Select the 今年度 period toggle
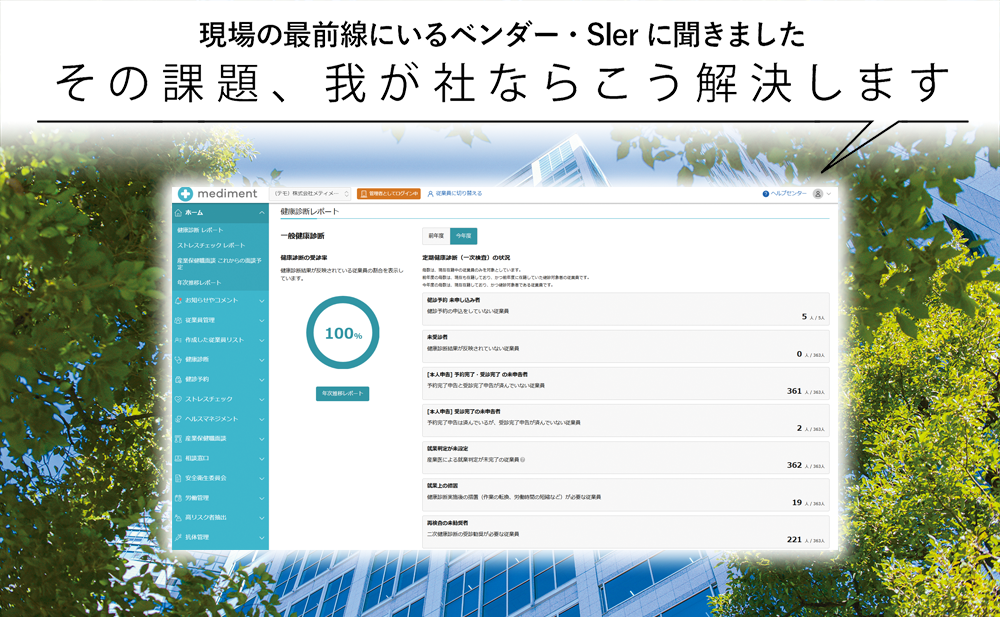Screen dimensions: 1000x617 click(464, 236)
